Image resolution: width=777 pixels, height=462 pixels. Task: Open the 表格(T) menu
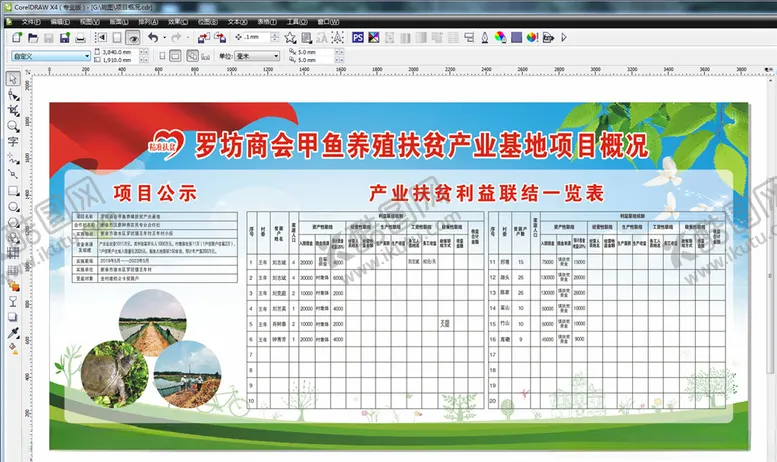tap(267, 22)
